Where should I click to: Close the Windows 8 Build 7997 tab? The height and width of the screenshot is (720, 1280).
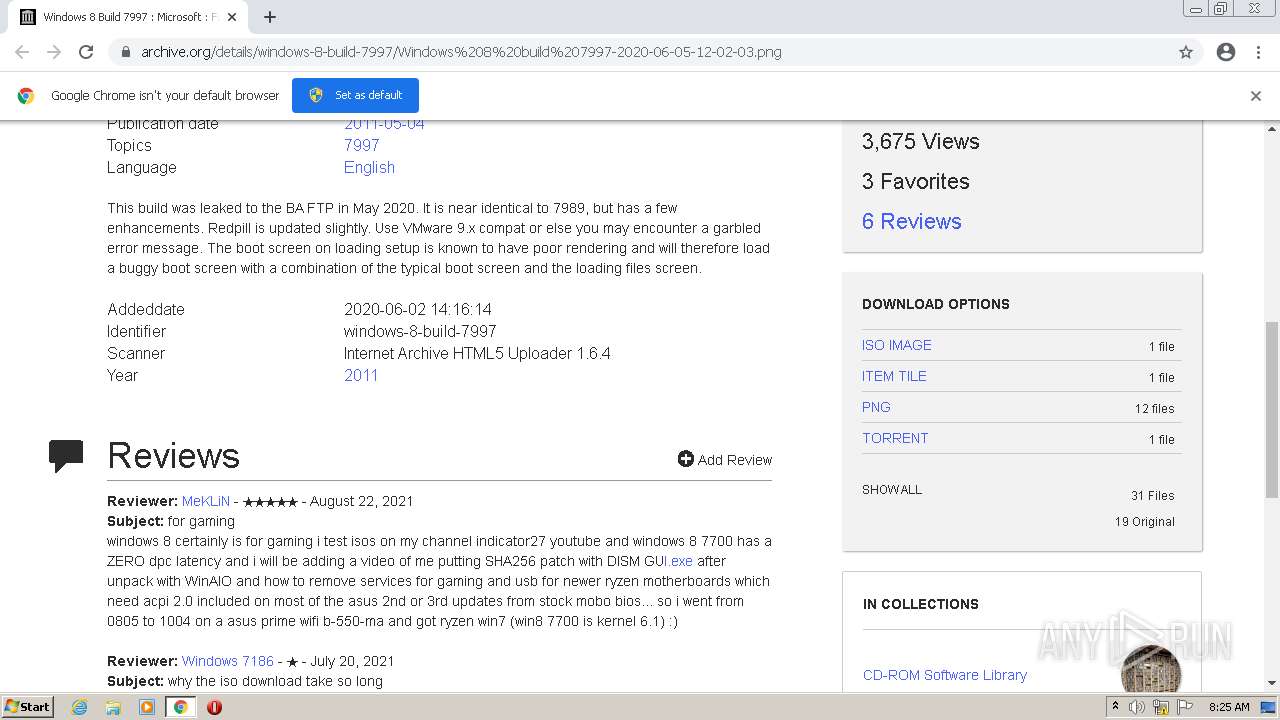[232, 17]
